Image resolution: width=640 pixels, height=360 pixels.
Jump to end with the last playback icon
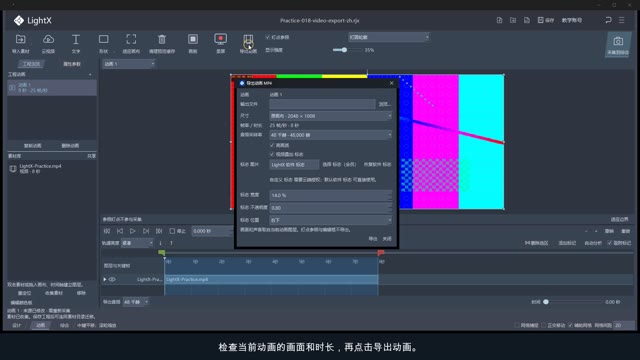point(159,231)
